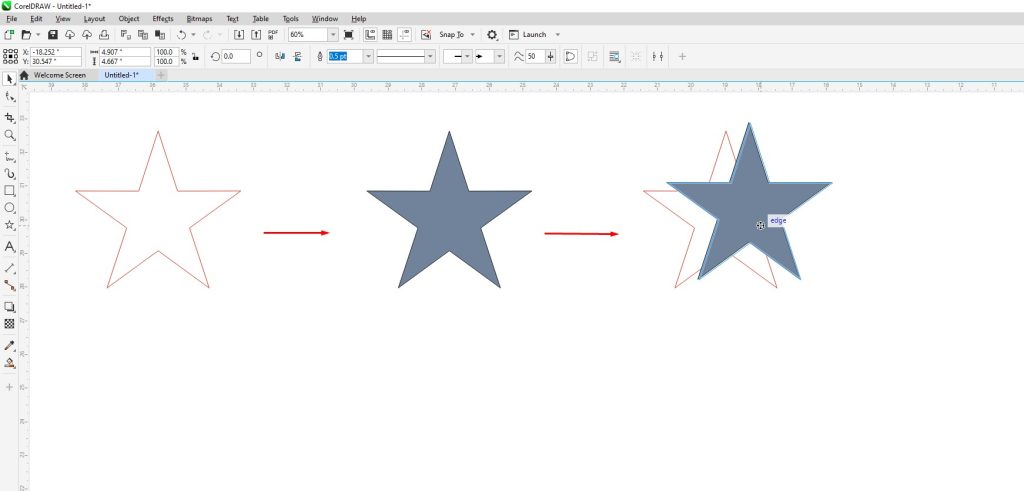Select the Rectangle tool
The image size is (1024, 491).
10,191
